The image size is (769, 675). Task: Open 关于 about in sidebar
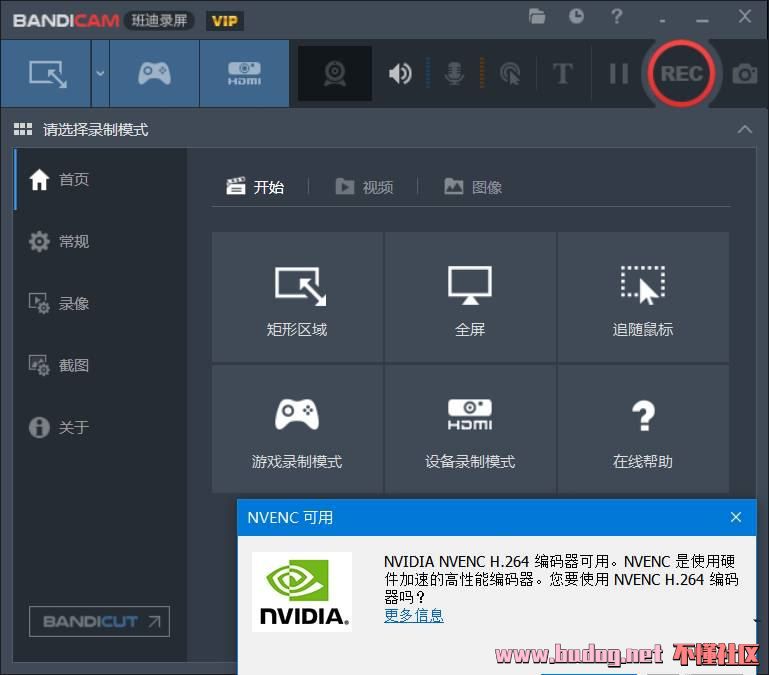click(100, 427)
